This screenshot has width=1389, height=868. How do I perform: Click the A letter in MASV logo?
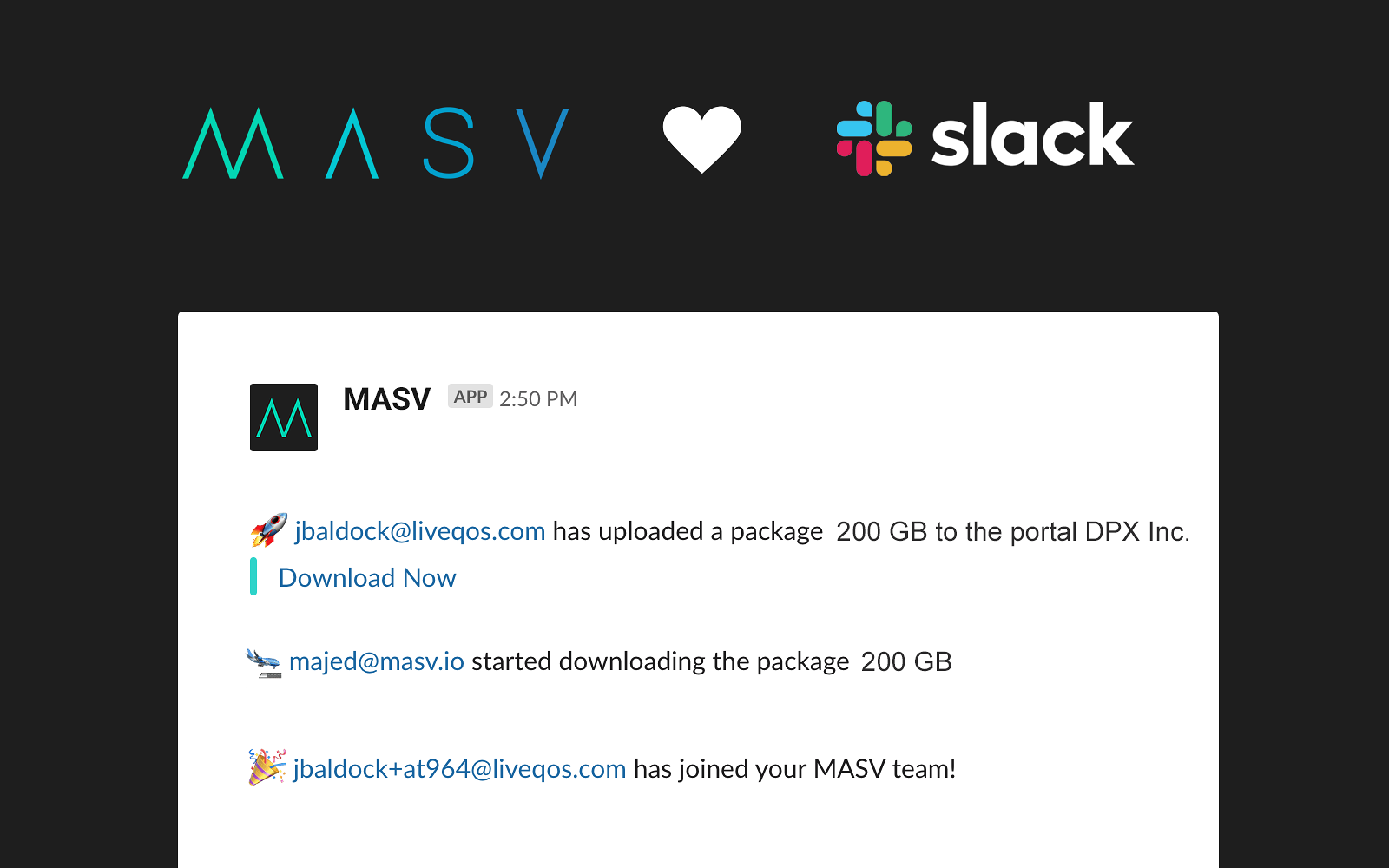coord(352,143)
